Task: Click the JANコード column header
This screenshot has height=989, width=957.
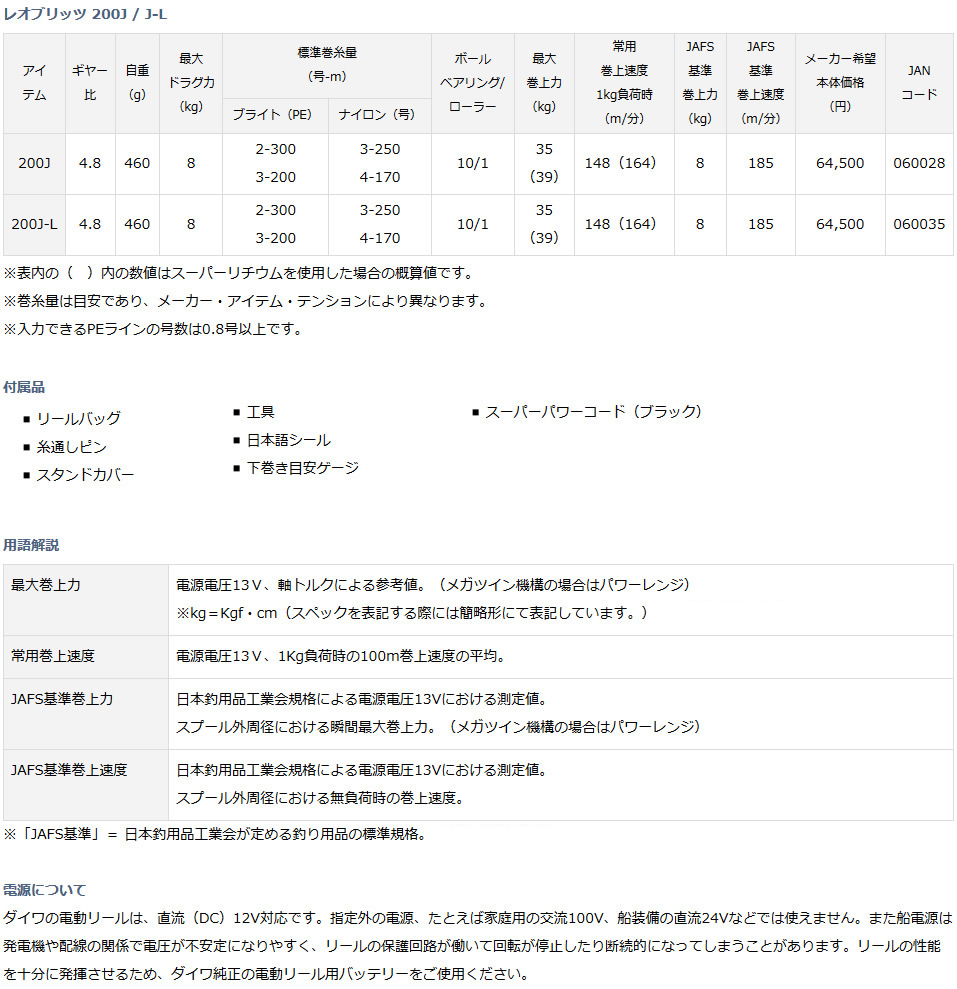Action: point(919,83)
